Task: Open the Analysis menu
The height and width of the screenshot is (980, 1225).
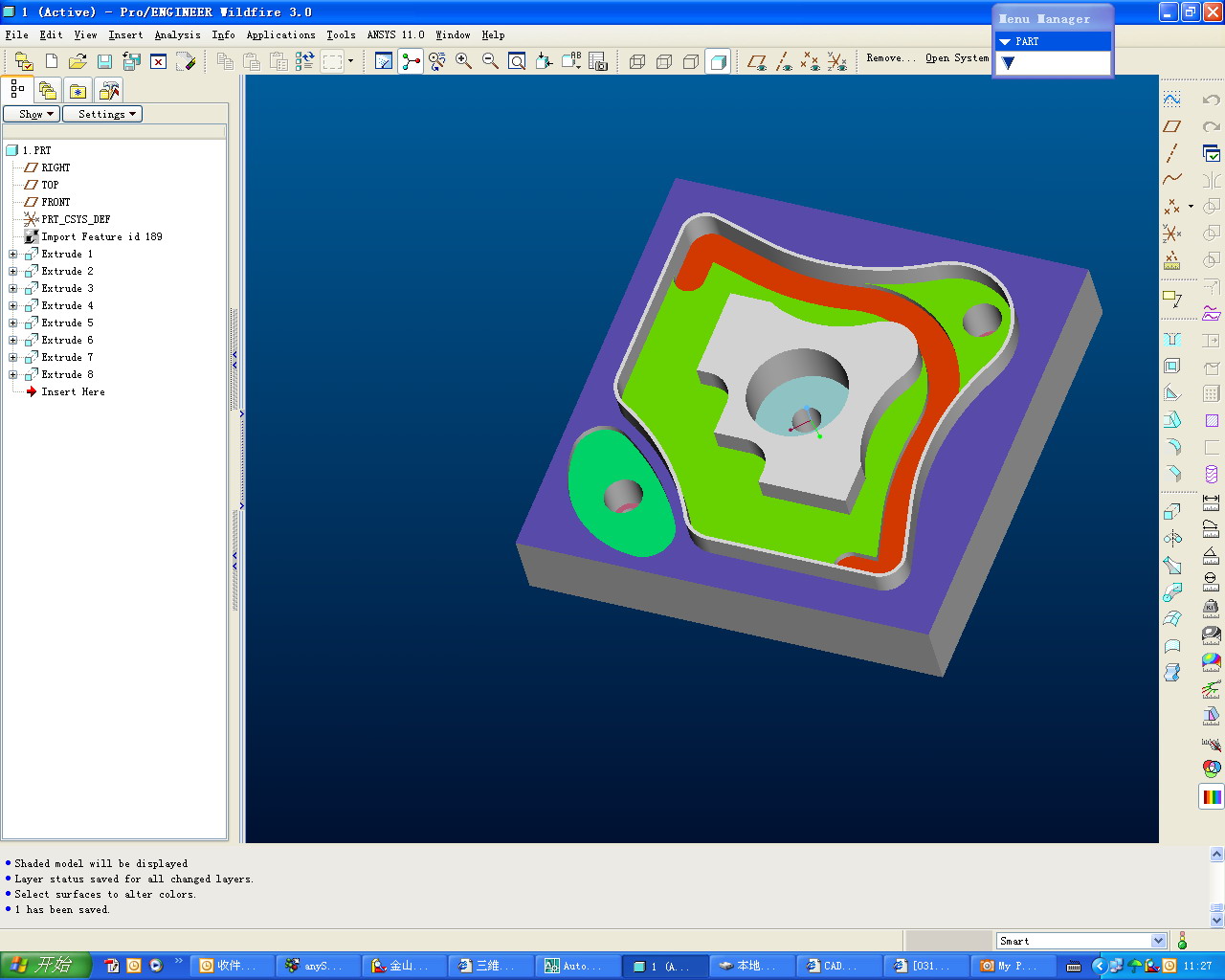Action: [x=178, y=35]
